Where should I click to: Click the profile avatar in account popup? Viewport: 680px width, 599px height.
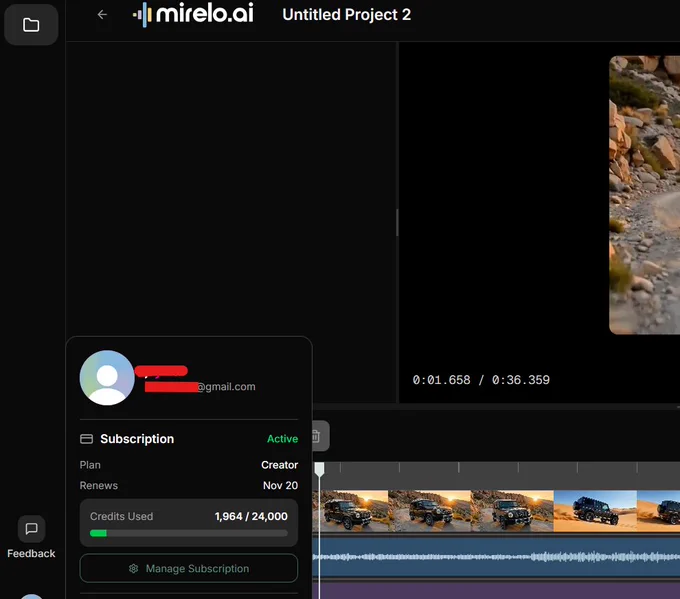(107, 377)
